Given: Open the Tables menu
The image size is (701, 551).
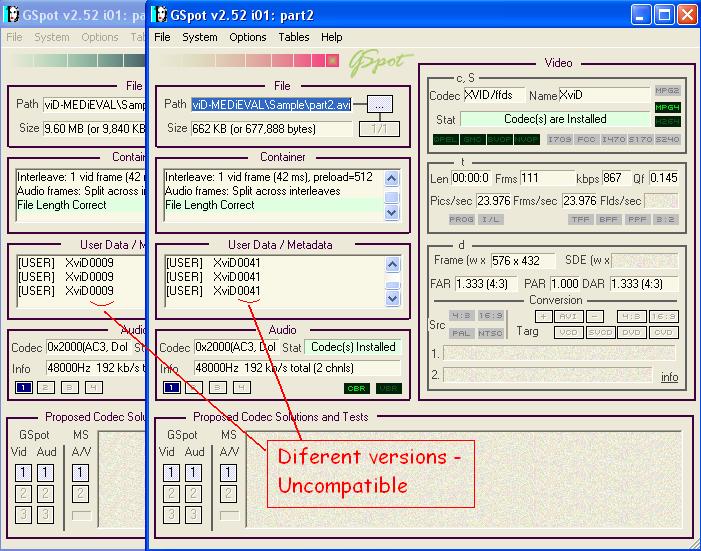Looking at the screenshot, I should pos(294,37).
